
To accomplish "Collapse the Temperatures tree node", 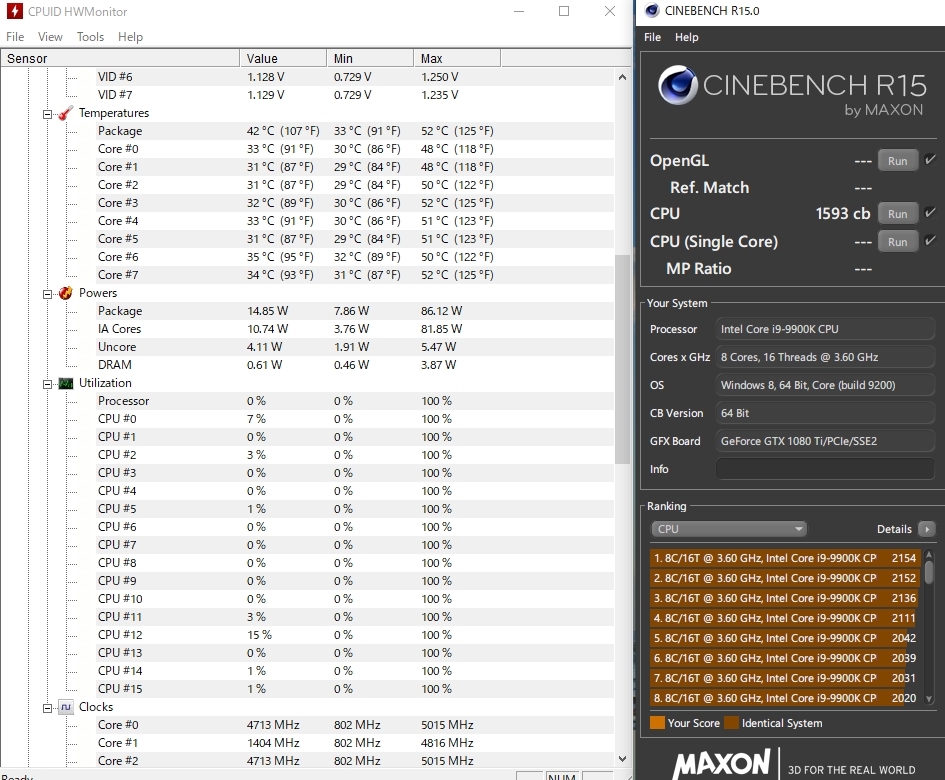I will (48, 114).
